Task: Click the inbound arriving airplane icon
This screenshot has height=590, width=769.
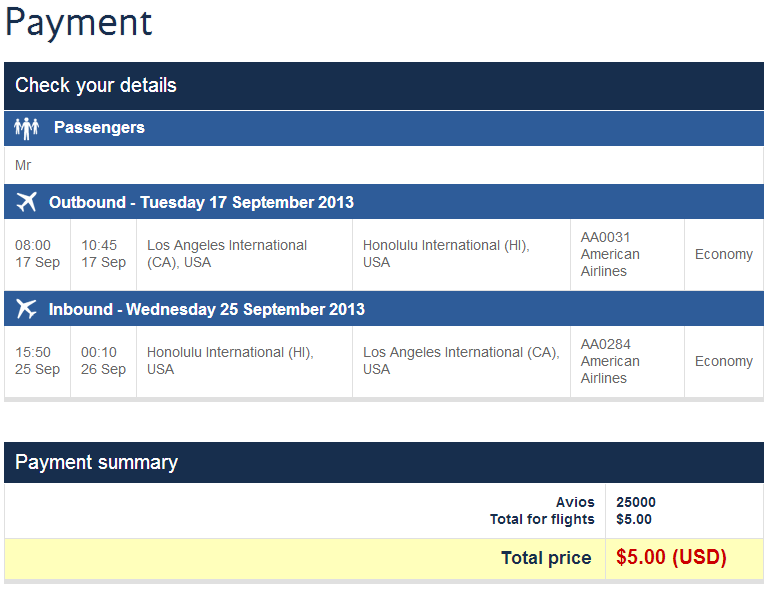Action: coord(26,309)
